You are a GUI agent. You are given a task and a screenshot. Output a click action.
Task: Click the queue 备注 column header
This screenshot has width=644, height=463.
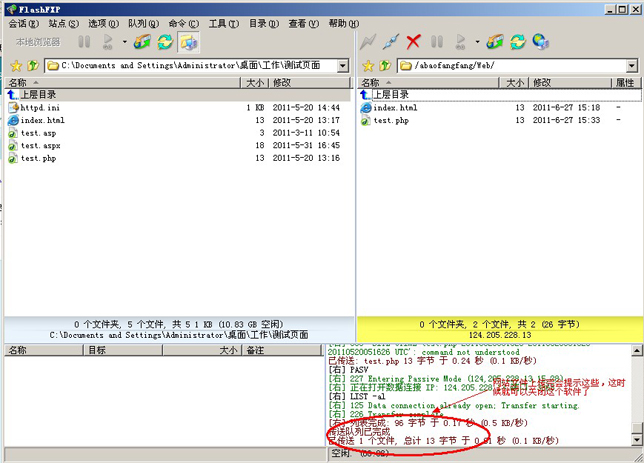[281, 350]
